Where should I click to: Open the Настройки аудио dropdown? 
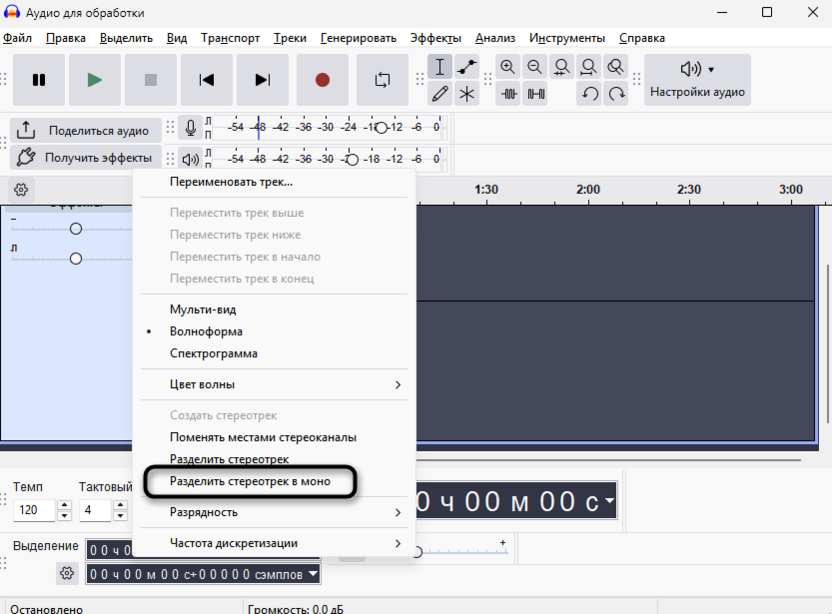coord(697,80)
